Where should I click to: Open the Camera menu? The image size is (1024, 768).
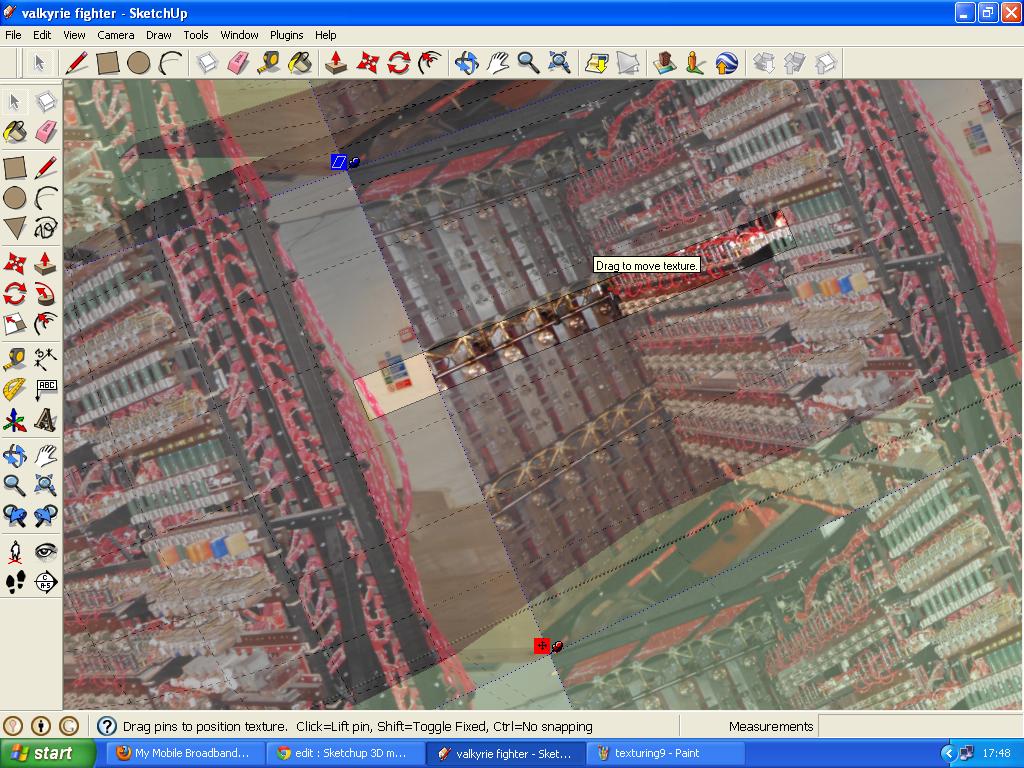[116, 35]
